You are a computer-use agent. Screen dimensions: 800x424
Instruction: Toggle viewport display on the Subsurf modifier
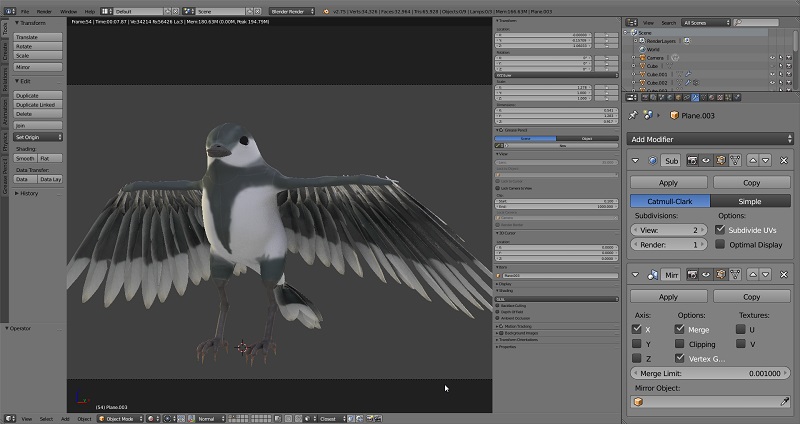[706, 160]
